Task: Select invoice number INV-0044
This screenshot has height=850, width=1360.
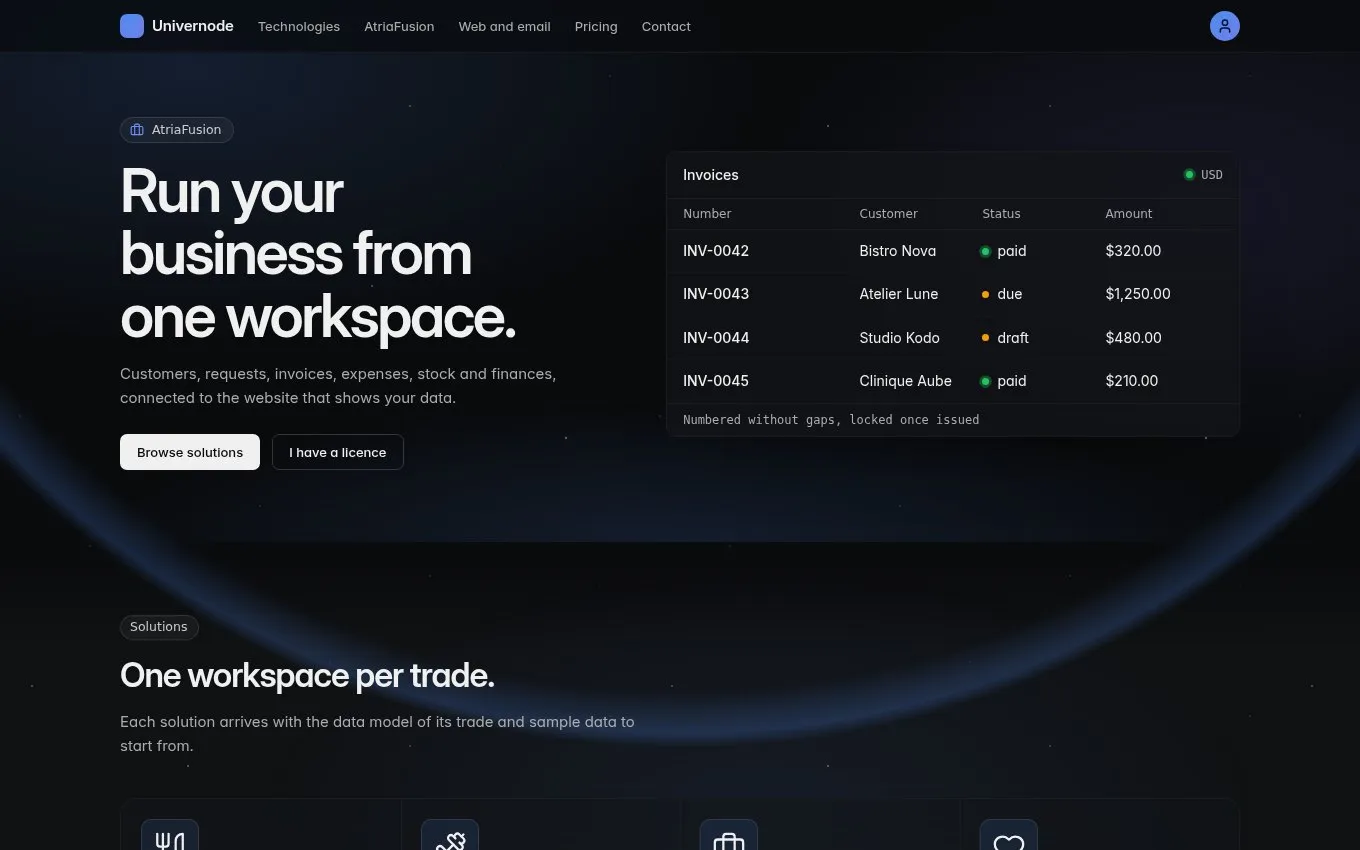Action: tap(716, 338)
